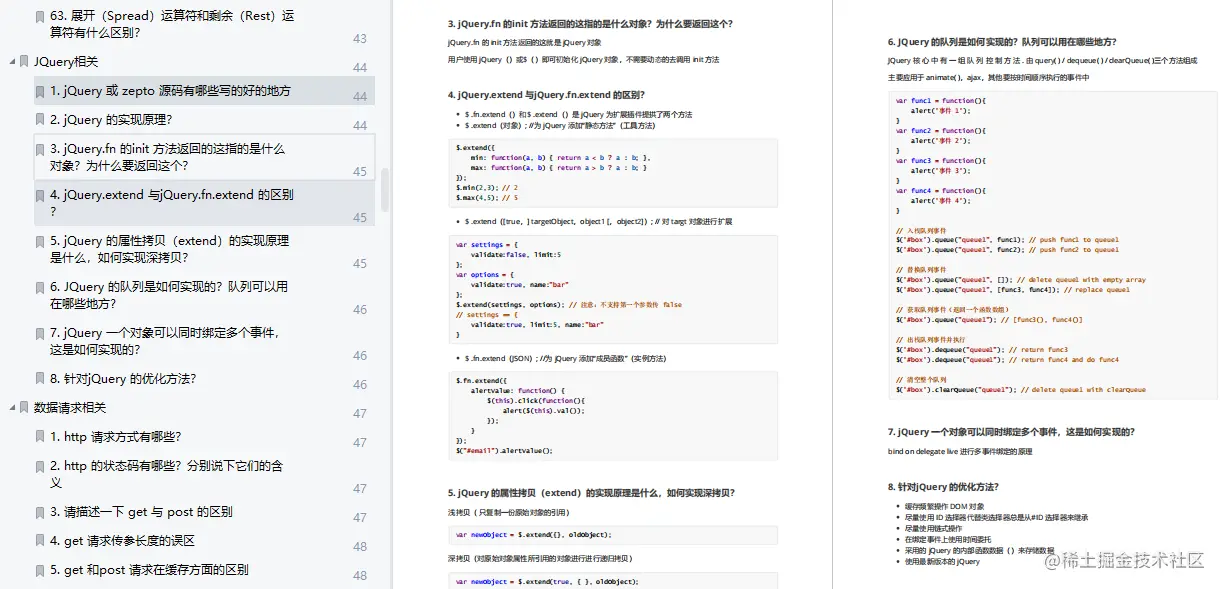Image resolution: width=1223 pixels, height=589 pixels.
Task: Click the 'var settings = { validate:false' code block
Action: 613,290
